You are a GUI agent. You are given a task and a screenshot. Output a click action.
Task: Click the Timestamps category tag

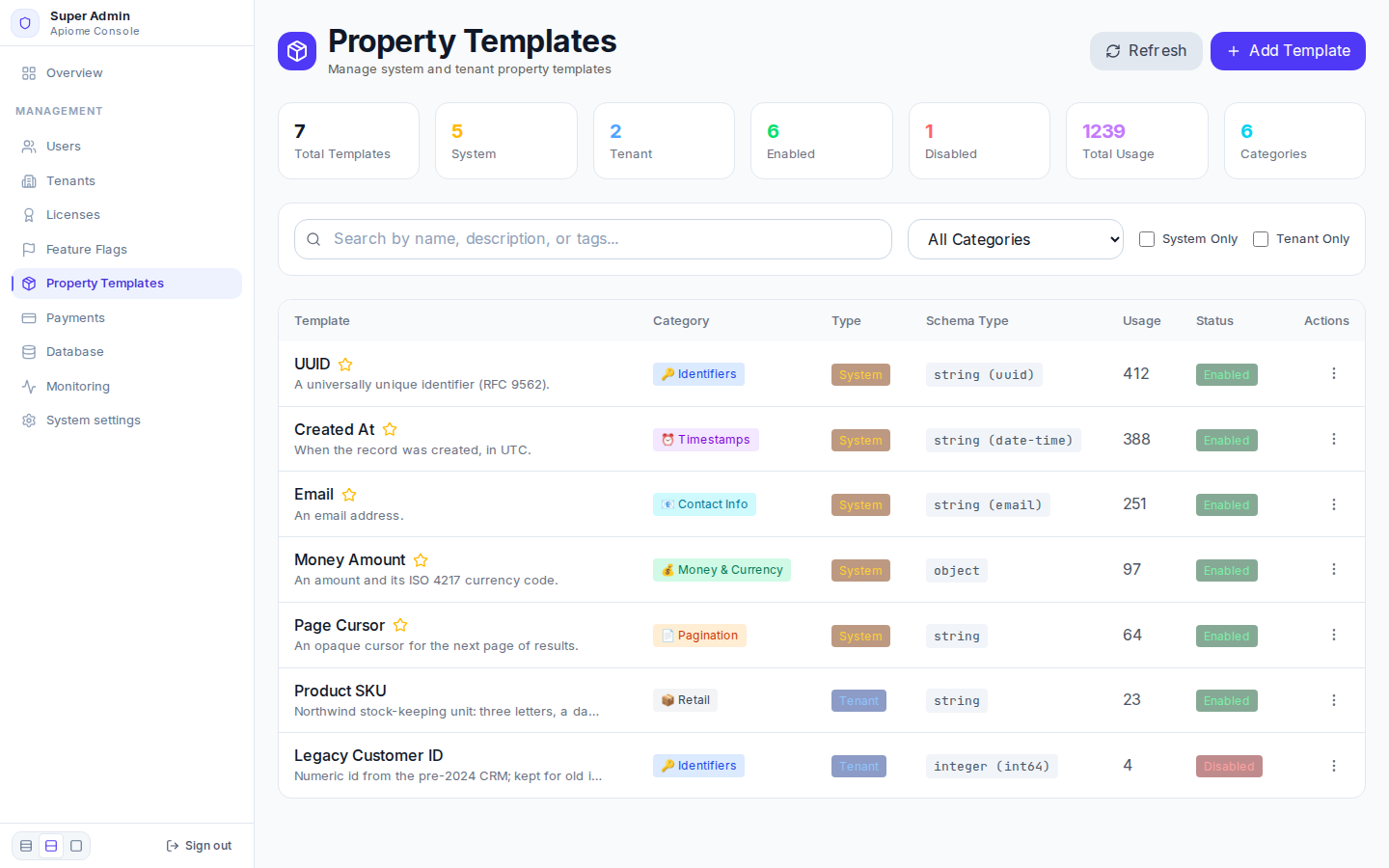click(706, 440)
